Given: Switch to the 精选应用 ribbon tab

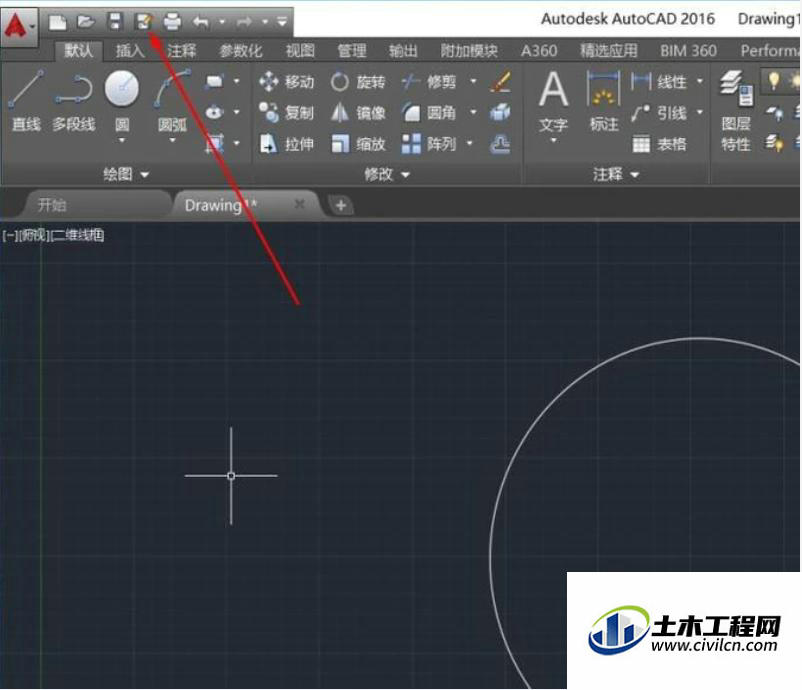Looking at the screenshot, I should (608, 51).
